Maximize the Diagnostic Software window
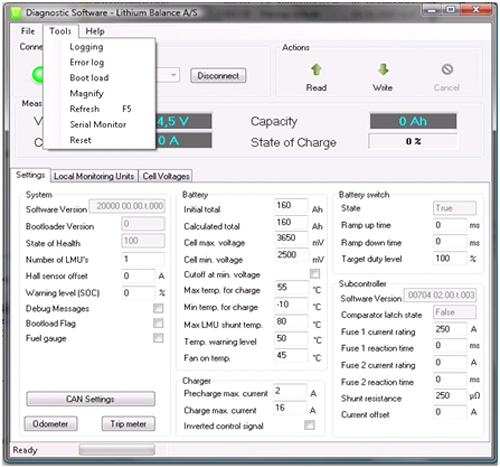This screenshot has width=500, height=468. (x=451, y=10)
